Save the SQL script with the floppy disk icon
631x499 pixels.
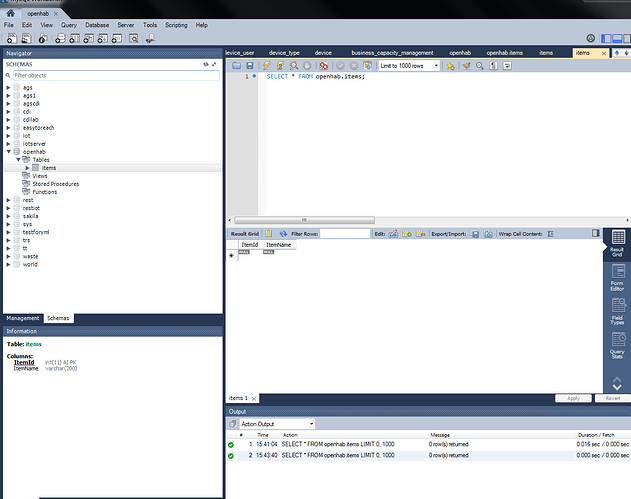coord(249,65)
